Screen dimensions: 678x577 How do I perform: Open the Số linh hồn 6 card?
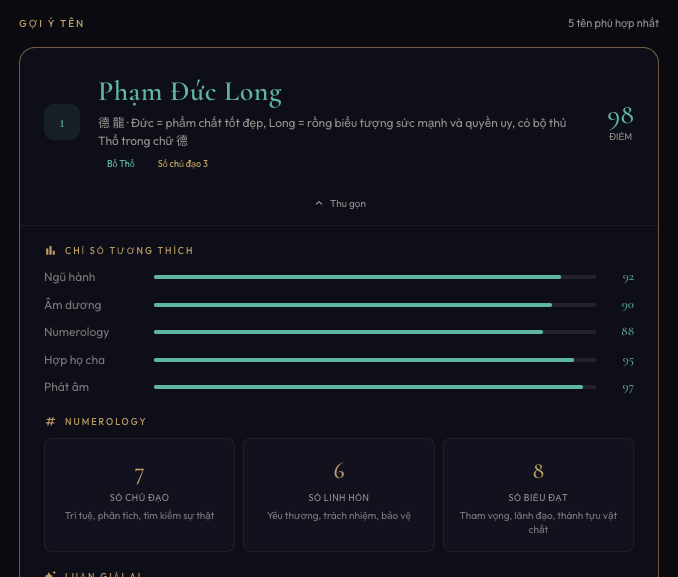[x=339, y=494]
